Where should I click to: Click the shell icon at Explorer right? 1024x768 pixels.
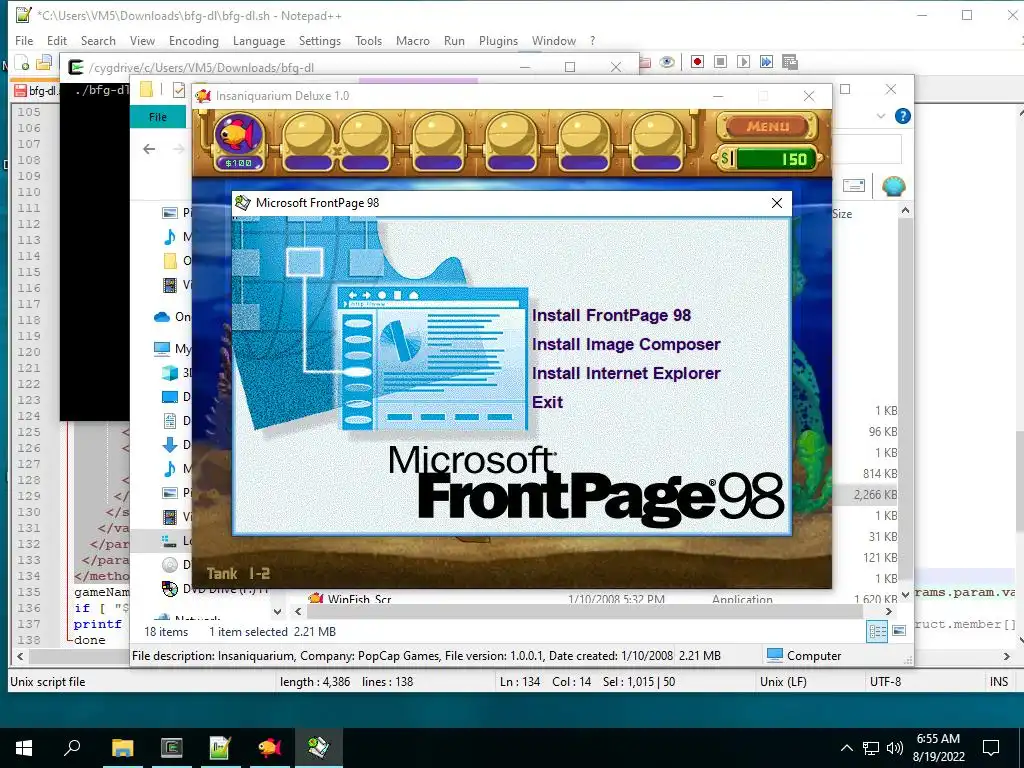[x=893, y=187]
